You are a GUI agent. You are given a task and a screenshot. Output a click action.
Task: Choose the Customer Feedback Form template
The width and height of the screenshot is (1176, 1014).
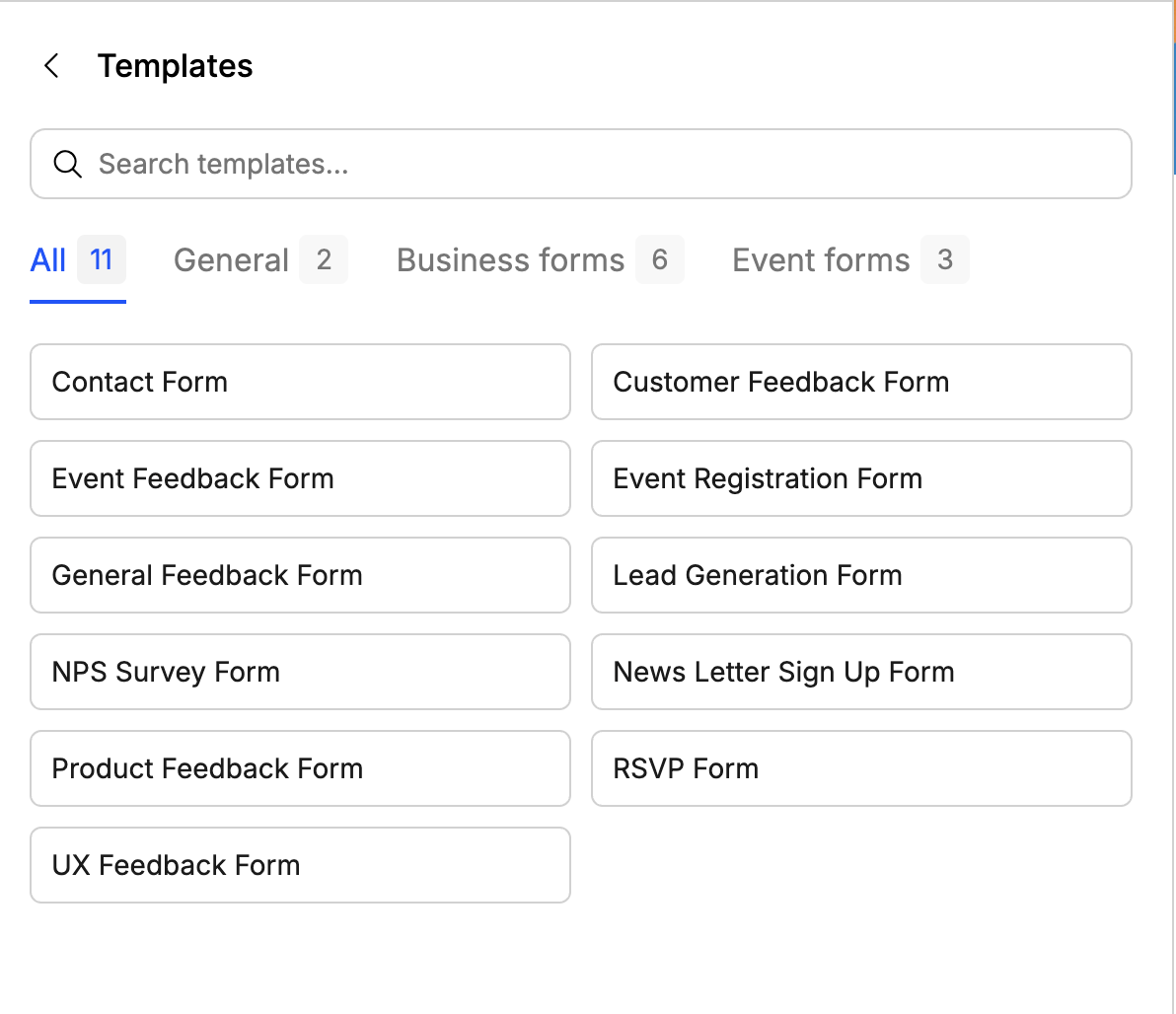[861, 382]
